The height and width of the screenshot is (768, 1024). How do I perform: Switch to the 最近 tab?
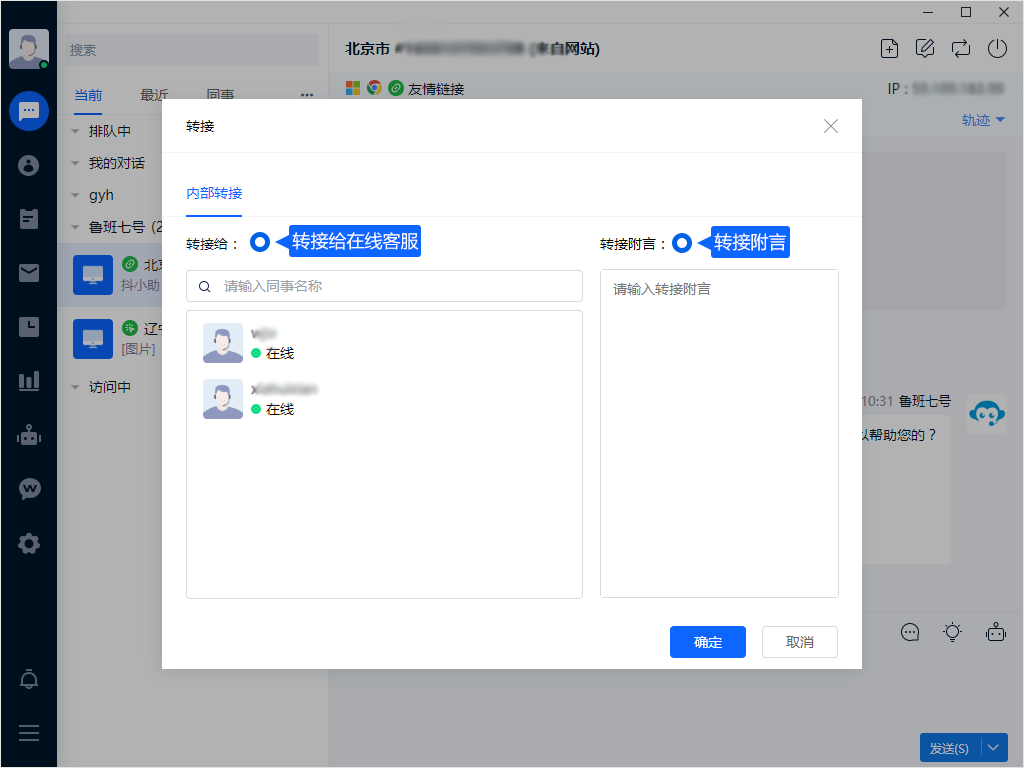(154, 95)
